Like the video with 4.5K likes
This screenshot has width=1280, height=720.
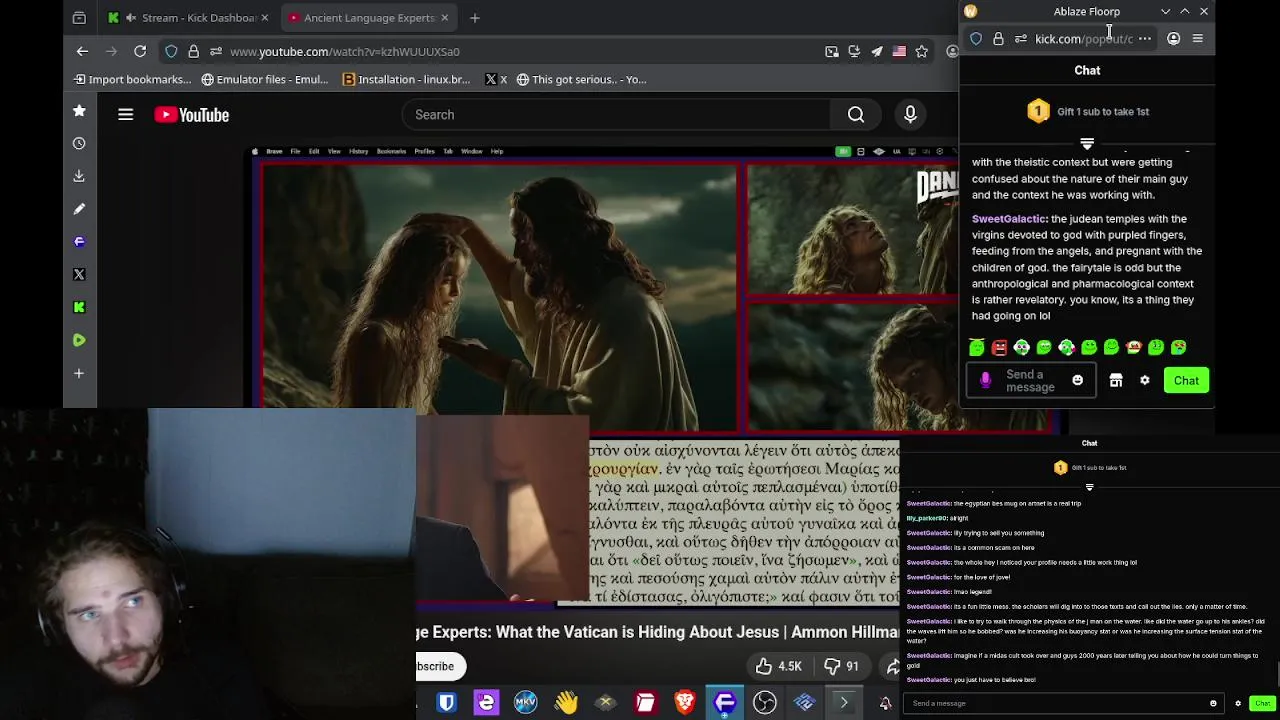pos(778,666)
